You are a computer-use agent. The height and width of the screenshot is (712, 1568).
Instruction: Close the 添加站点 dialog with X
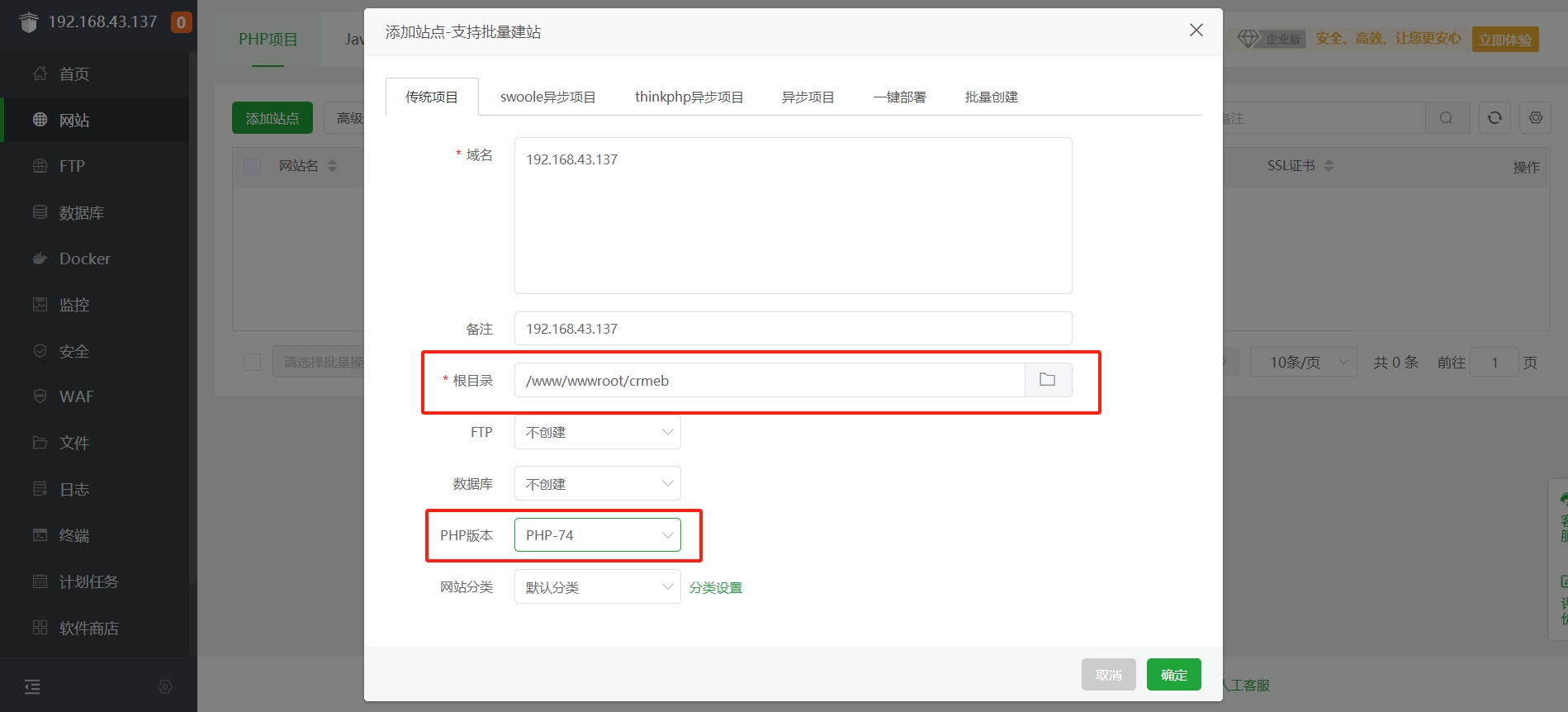(x=1196, y=31)
